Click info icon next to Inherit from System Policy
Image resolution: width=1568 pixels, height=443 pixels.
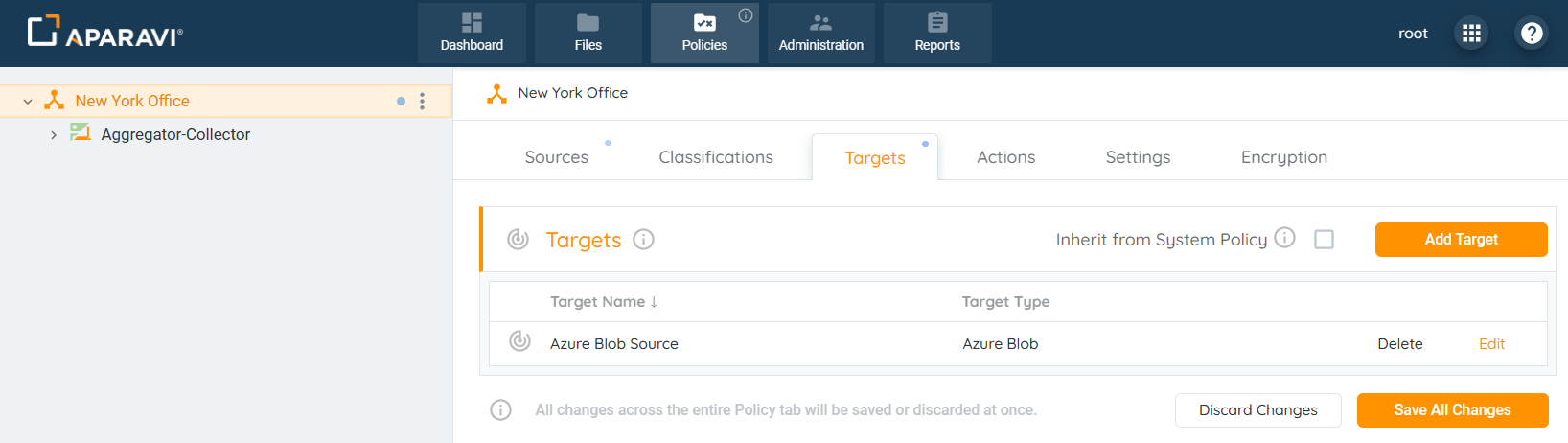click(1285, 238)
